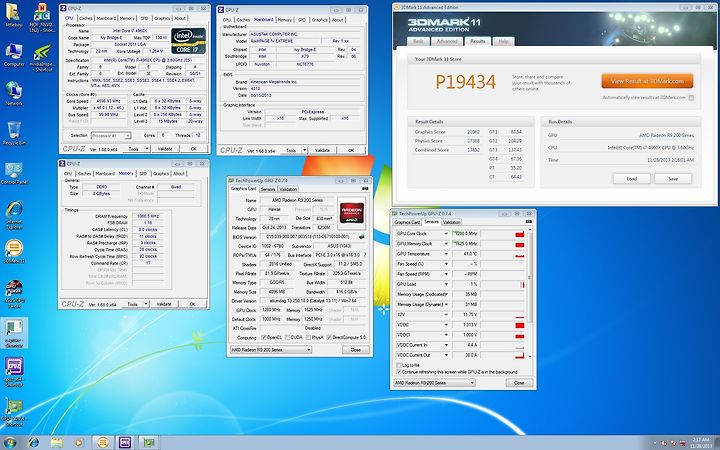This screenshot has height=450, width=720.
Task: Click the camera screenshot icon in GPU-Z Graphics Card window
Action: coord(365,189)
